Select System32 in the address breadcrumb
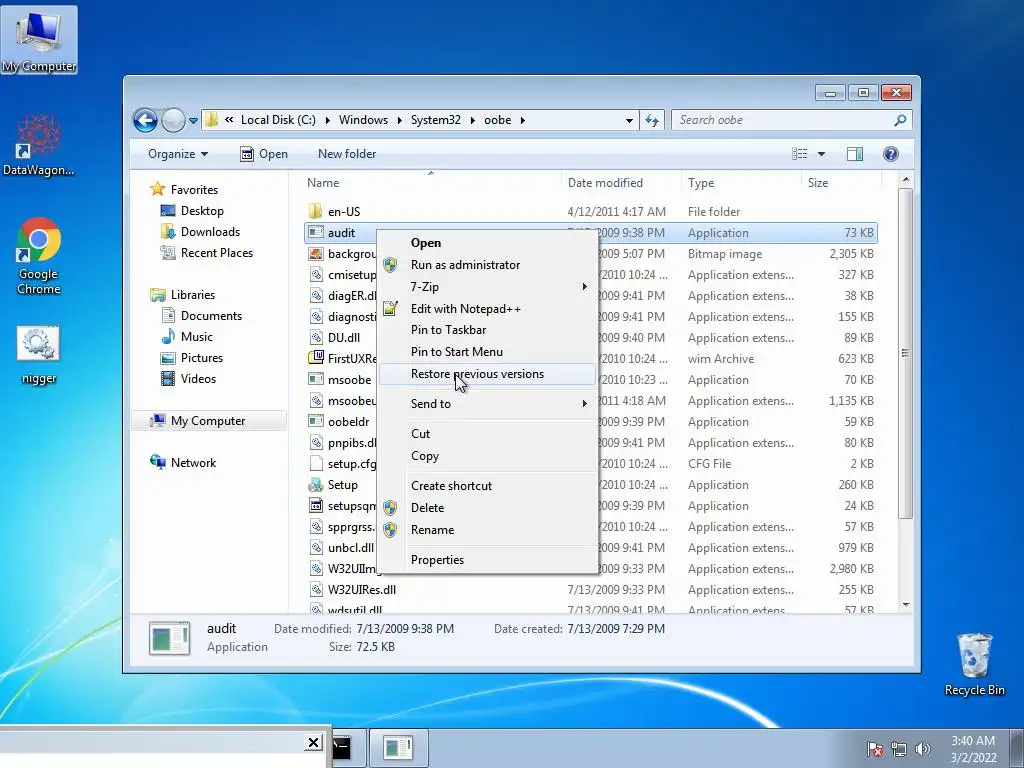The image size is (1024, 768). [436, 120]
